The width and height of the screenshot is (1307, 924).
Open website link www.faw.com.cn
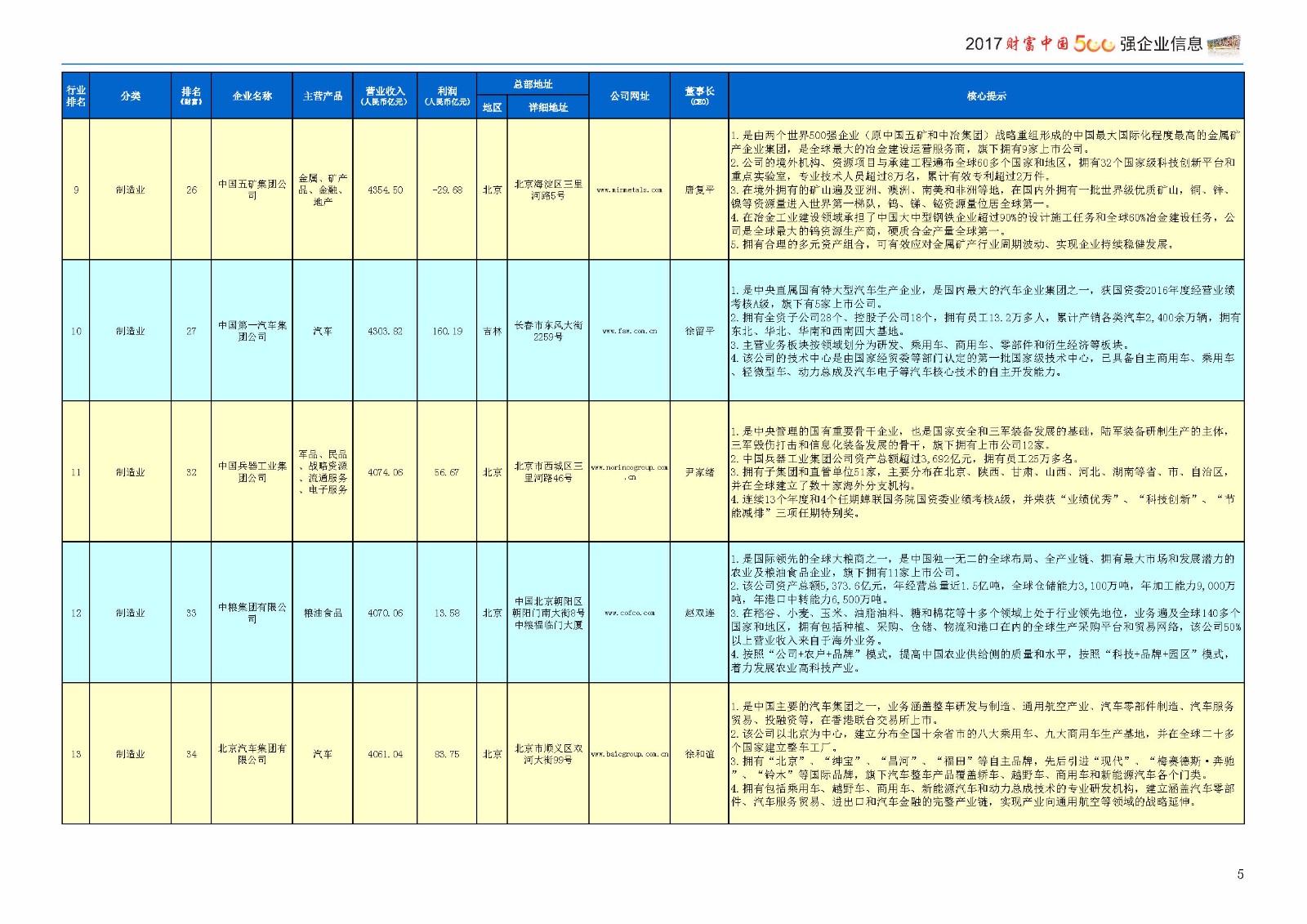tap(629, 331)
